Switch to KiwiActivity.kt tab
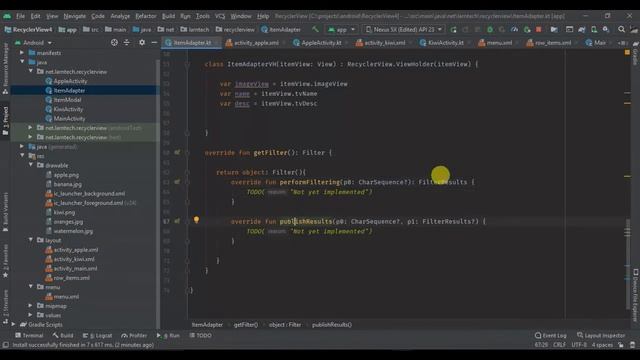 pos(441,42)
